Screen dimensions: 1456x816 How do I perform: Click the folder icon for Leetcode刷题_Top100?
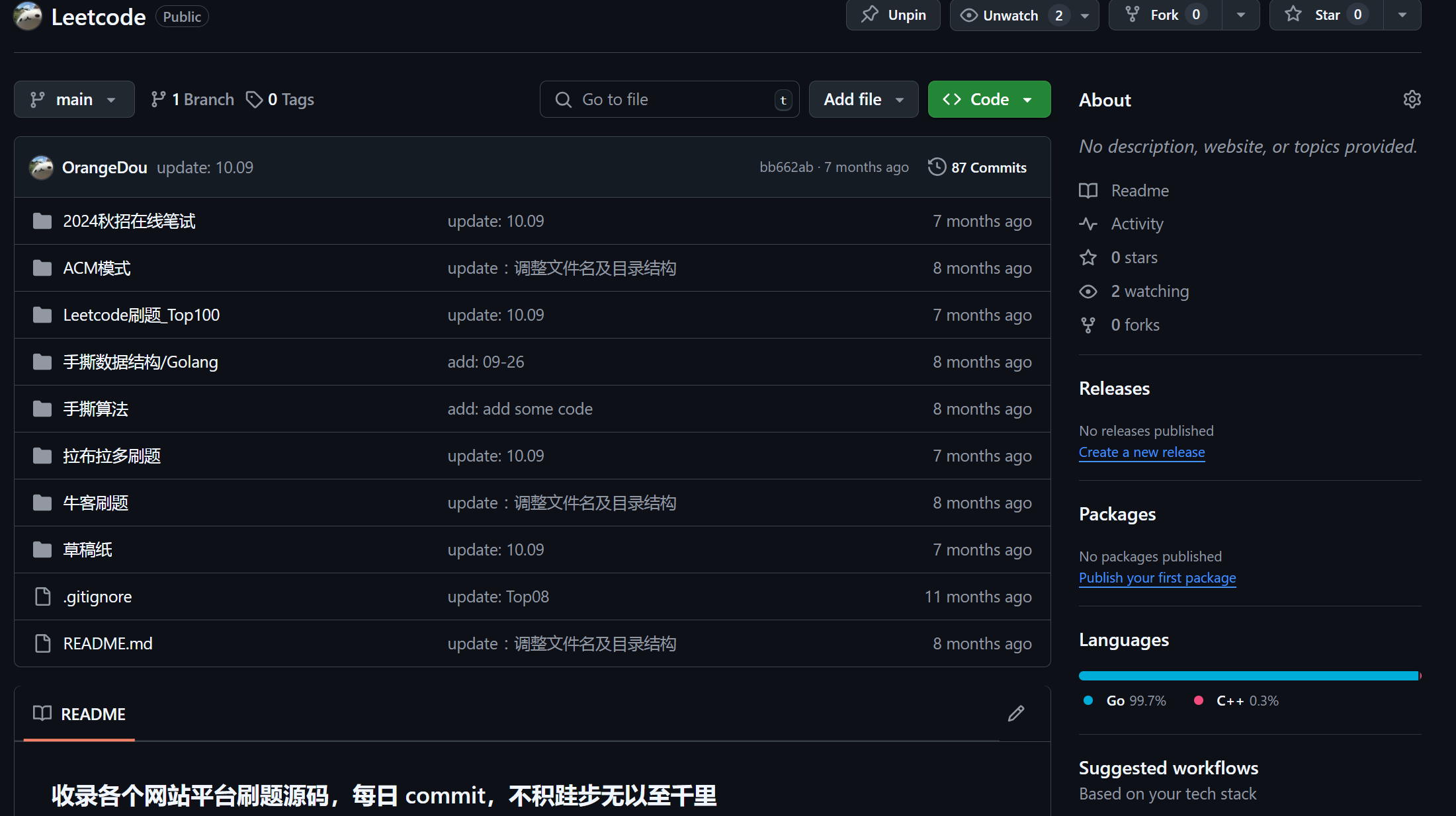click(42, 315)
